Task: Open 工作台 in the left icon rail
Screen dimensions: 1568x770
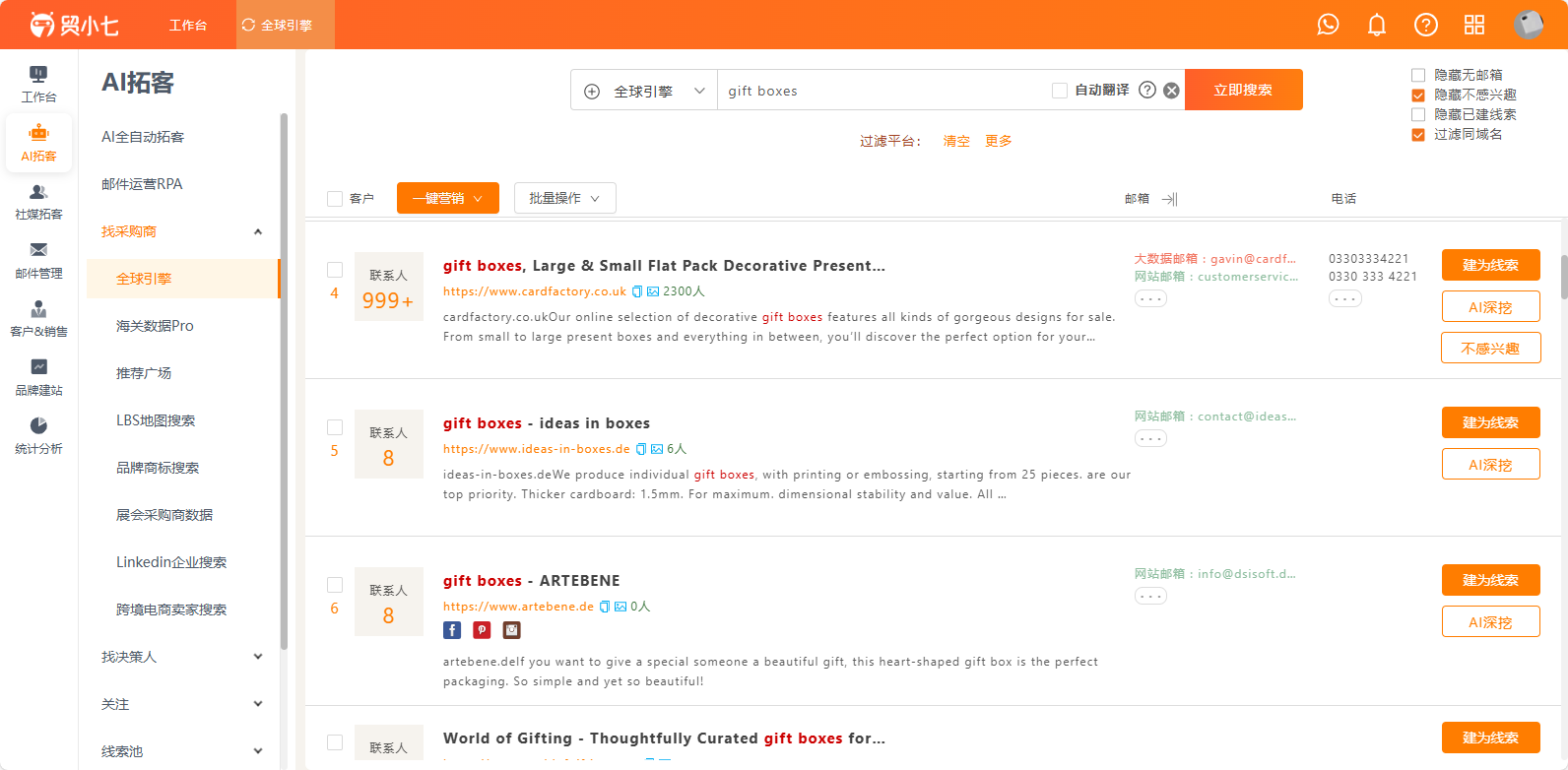Action: (38, 85)
